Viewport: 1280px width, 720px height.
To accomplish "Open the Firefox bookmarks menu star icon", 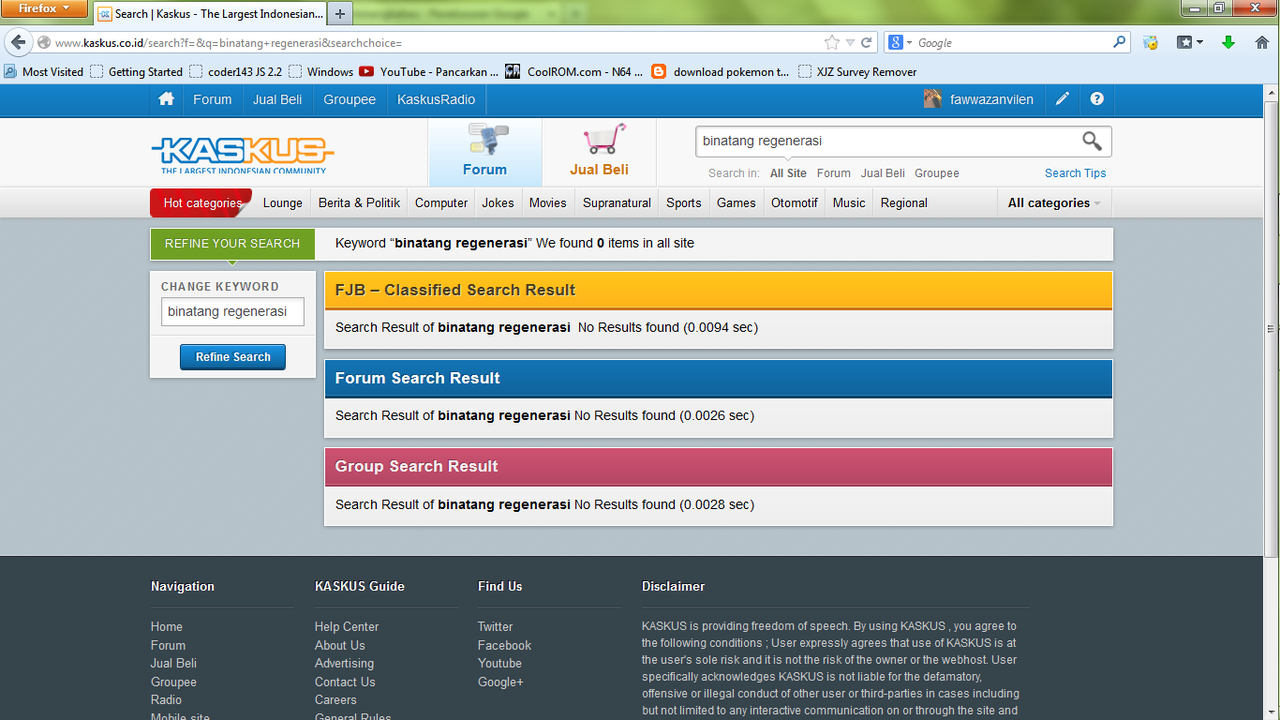I will pos(1189,43).
